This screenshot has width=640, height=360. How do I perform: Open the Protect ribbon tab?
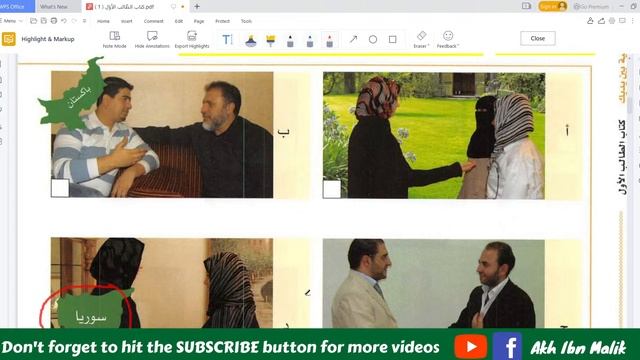(222, 21)
